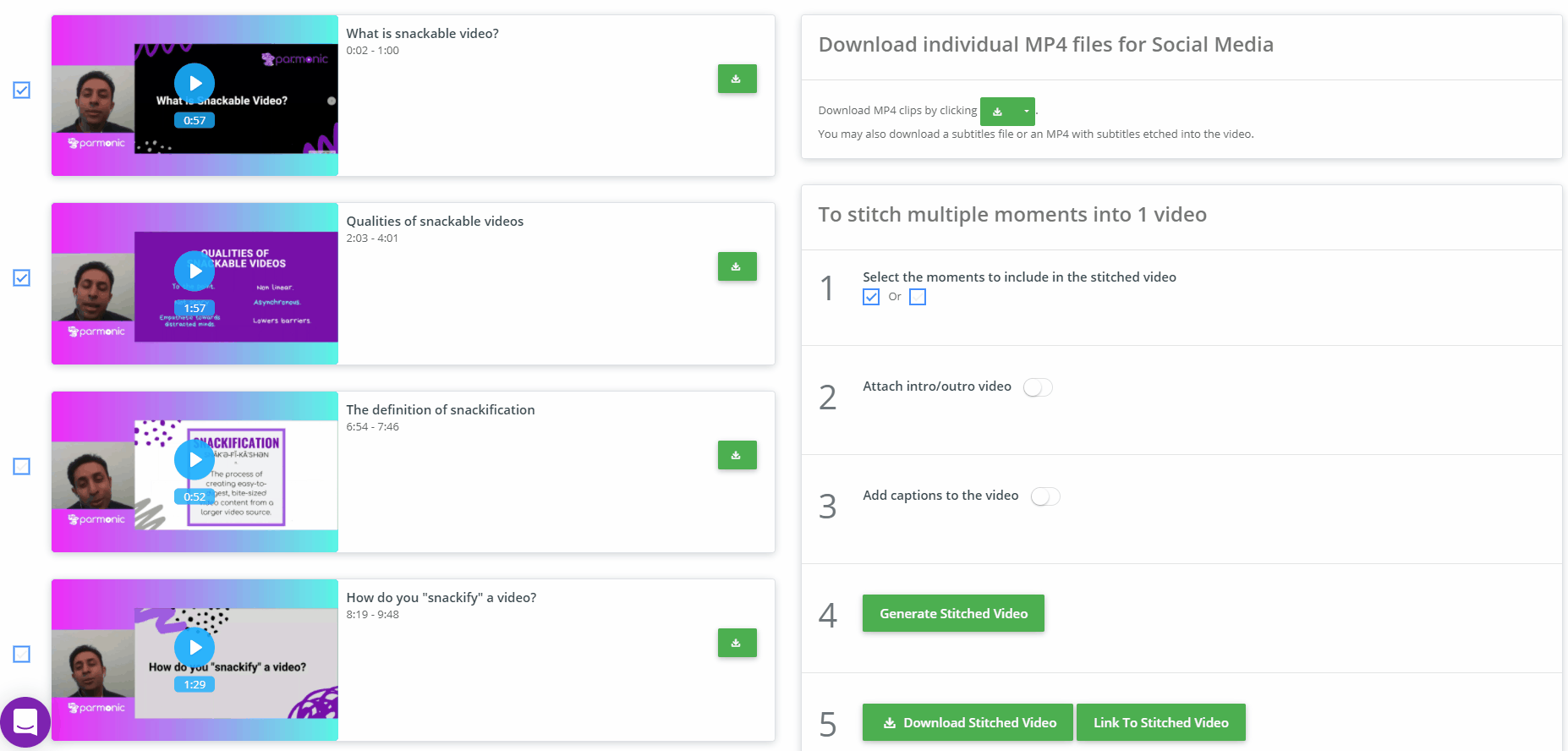The width and height of the screenshot is (1568, 751).
Task: Click the 1:57 duration badge
Action: click(195, 308)
